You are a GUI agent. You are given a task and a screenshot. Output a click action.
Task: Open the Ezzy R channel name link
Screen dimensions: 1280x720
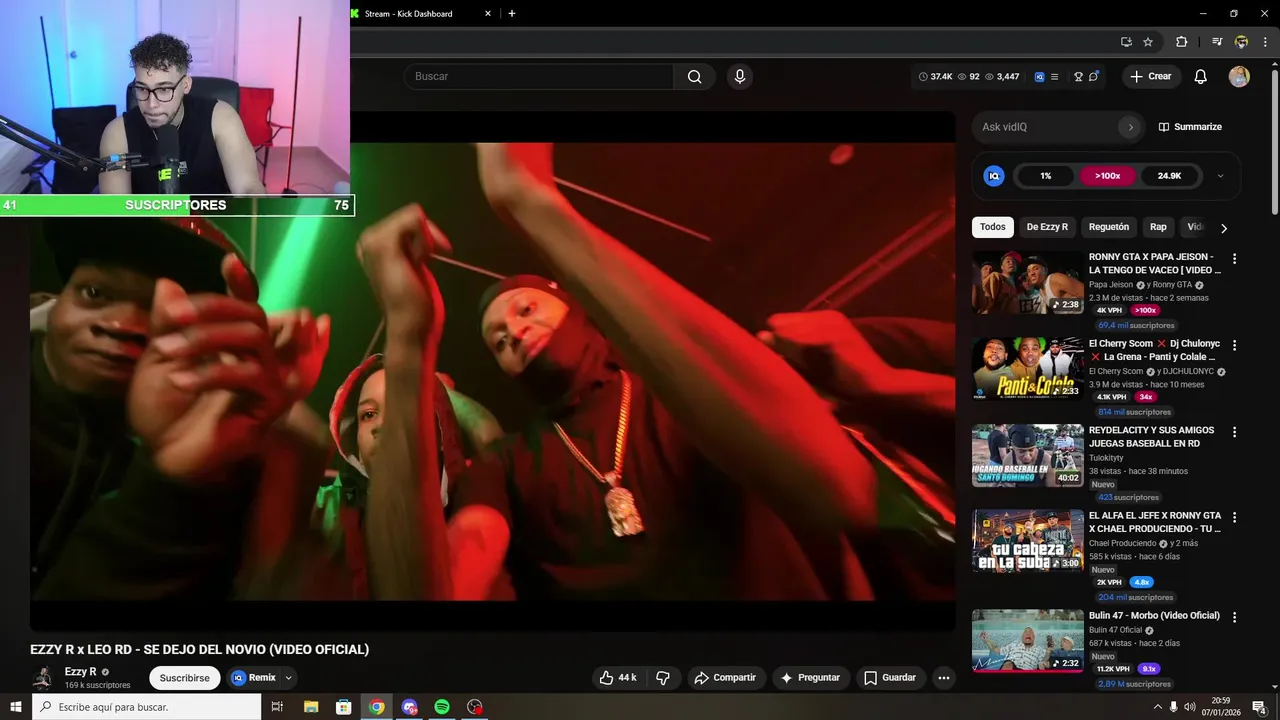81,672
